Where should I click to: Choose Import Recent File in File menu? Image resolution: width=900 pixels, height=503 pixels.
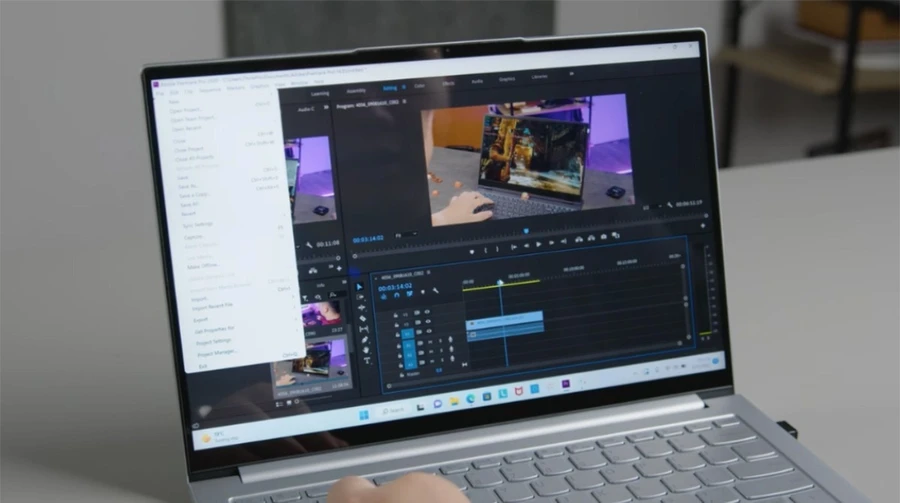(x=212, y=307)
